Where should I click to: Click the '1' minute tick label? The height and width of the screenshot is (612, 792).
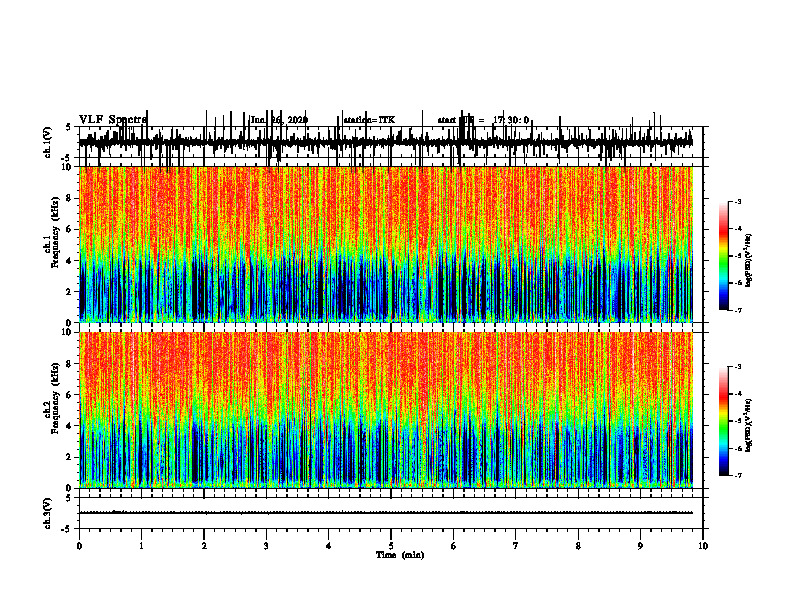(141, 546)
